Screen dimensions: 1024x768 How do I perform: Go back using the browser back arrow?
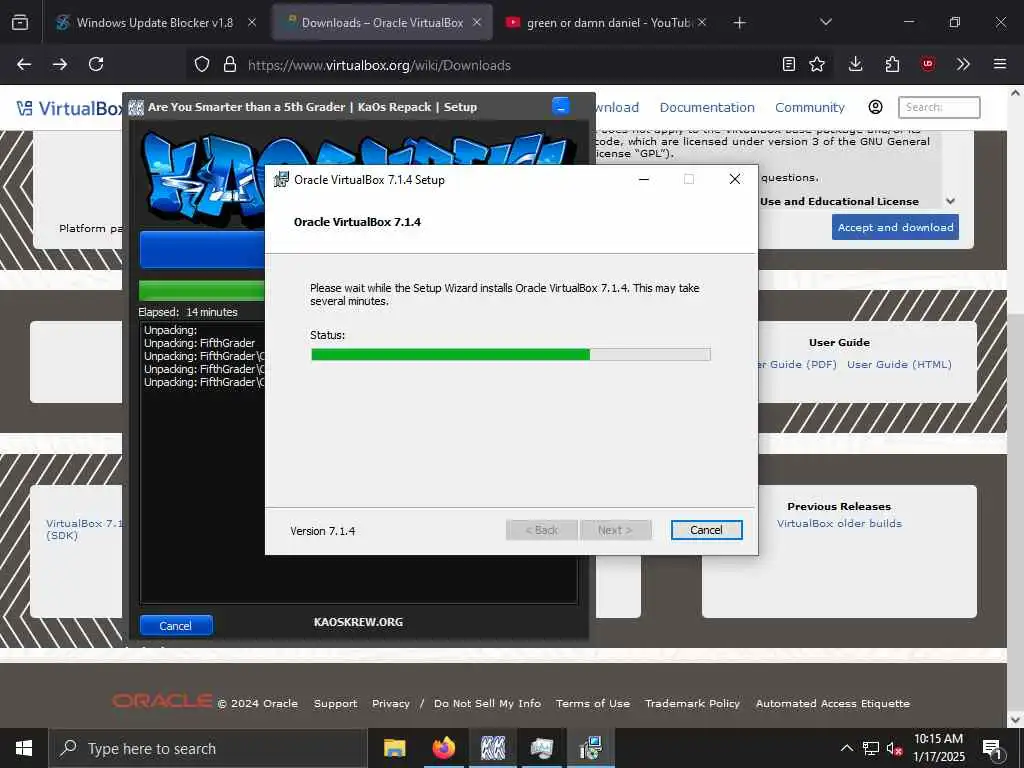pyautogui.click(x=24, y=65)
